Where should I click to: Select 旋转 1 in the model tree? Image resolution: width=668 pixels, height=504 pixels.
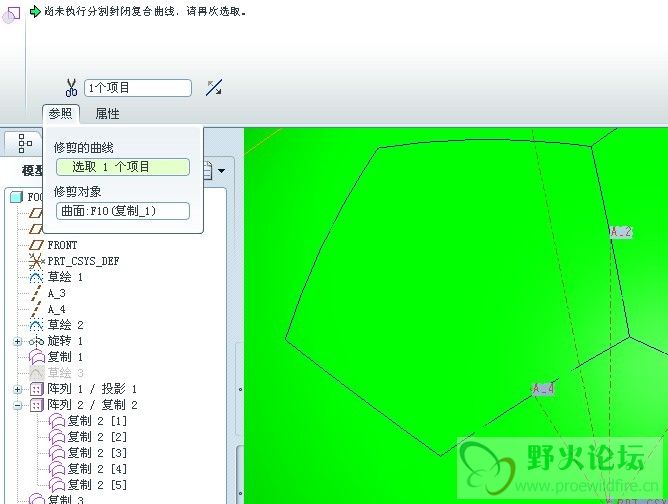pyautogui.click(x=65, y=341)
